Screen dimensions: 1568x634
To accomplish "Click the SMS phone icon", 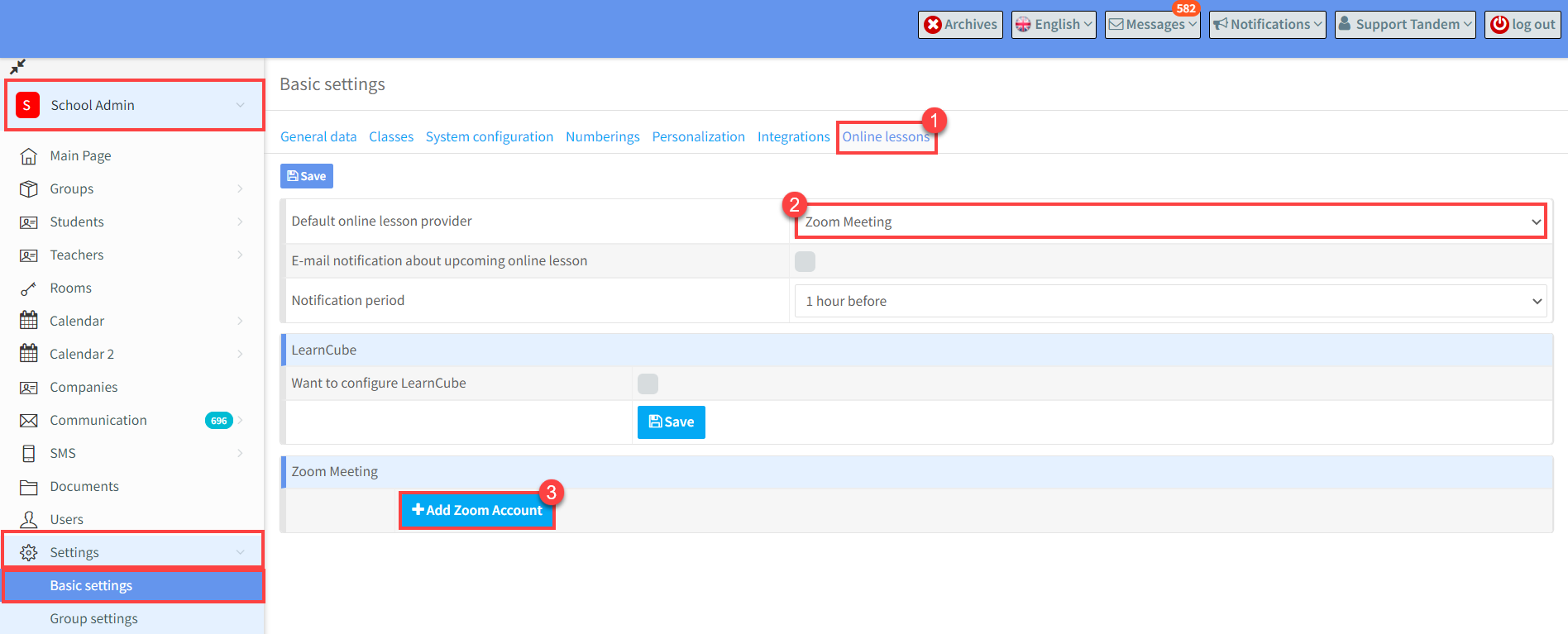I will (x=29, y=454).
